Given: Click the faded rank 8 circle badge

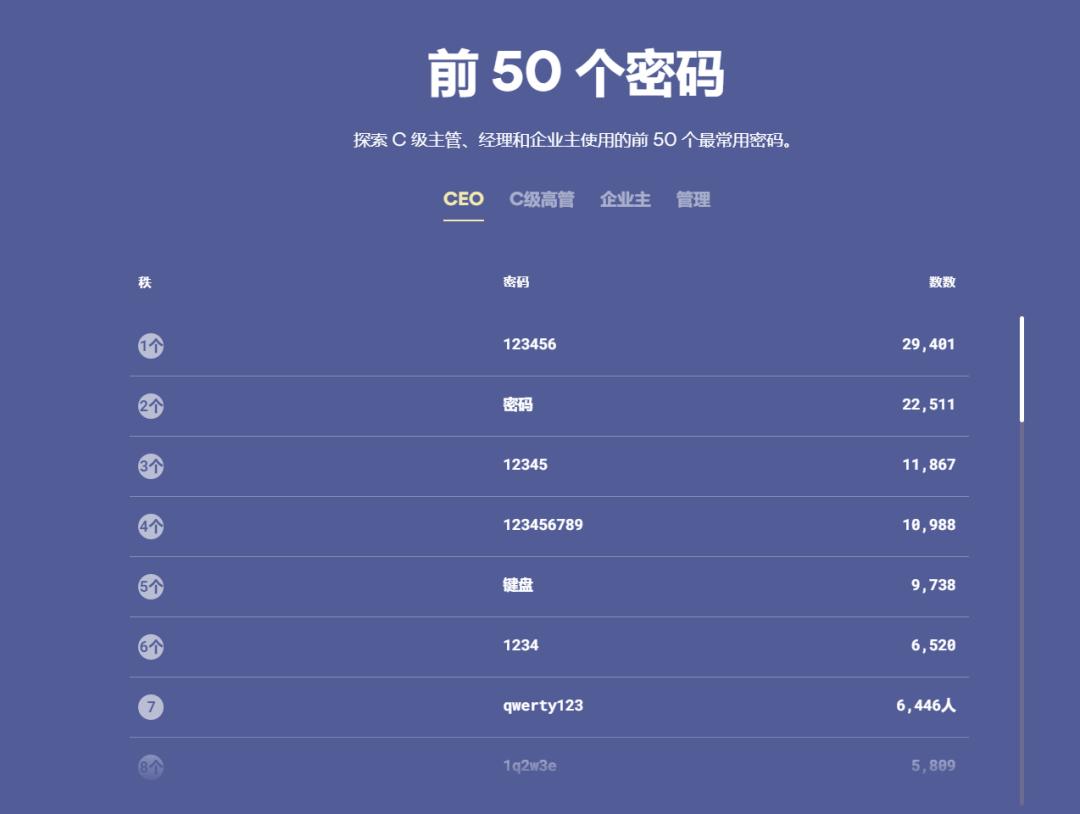Looking at the screenshot, I should pyautogui.click(x=150, y=766).
